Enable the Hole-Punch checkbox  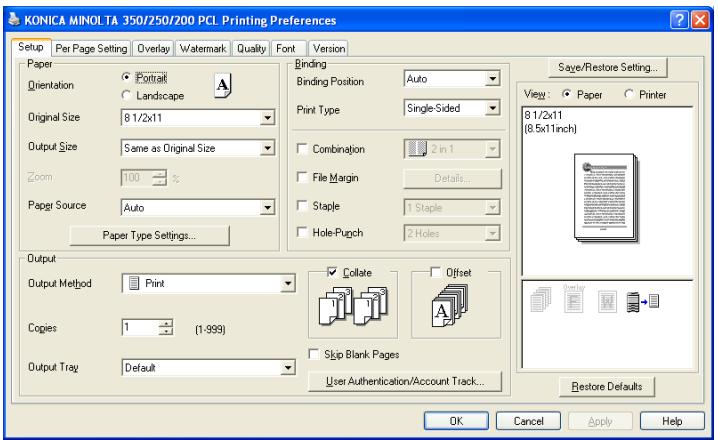tap(302, 233)
